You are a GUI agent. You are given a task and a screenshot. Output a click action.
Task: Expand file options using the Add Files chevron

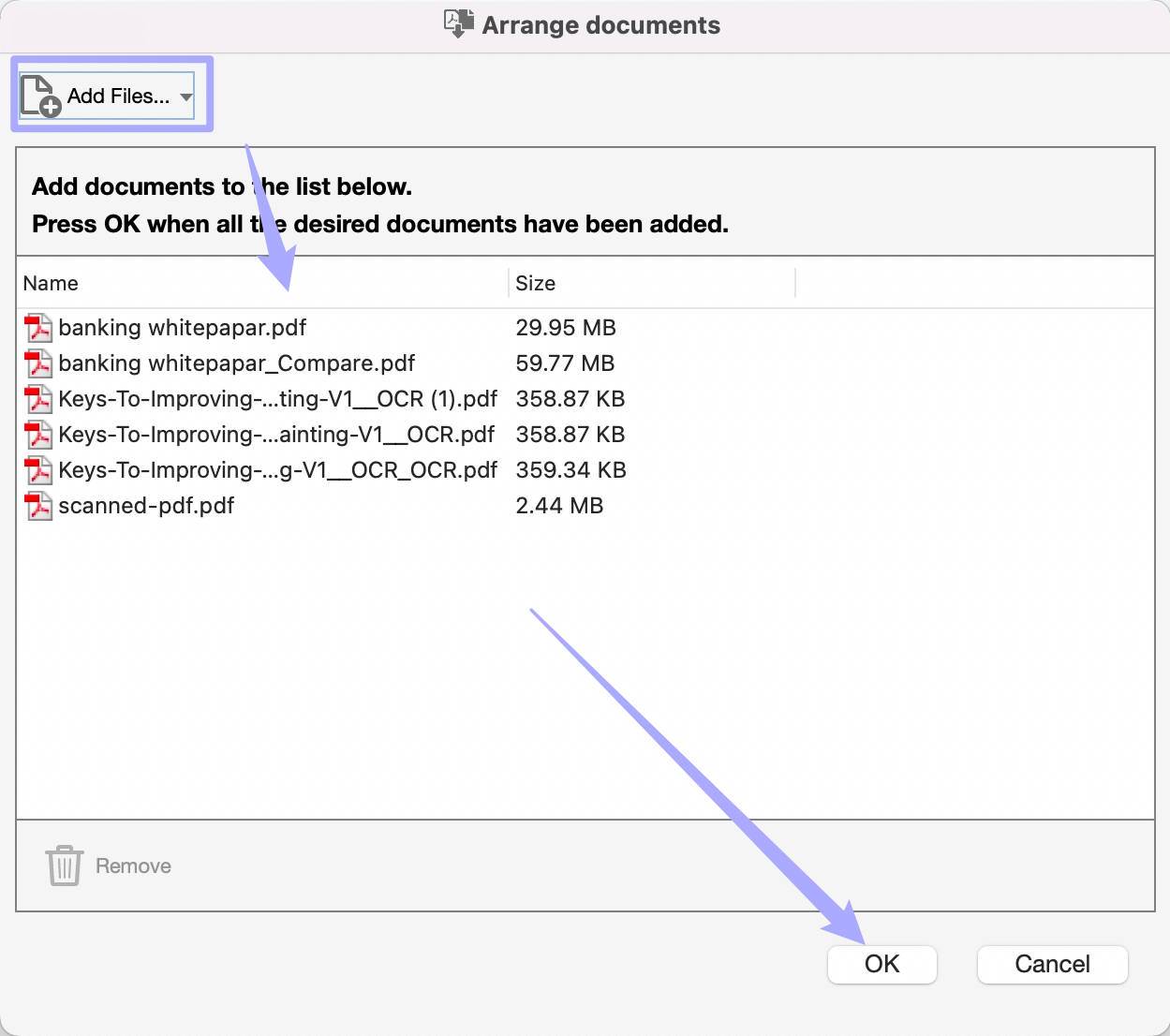tap(185, 95)
